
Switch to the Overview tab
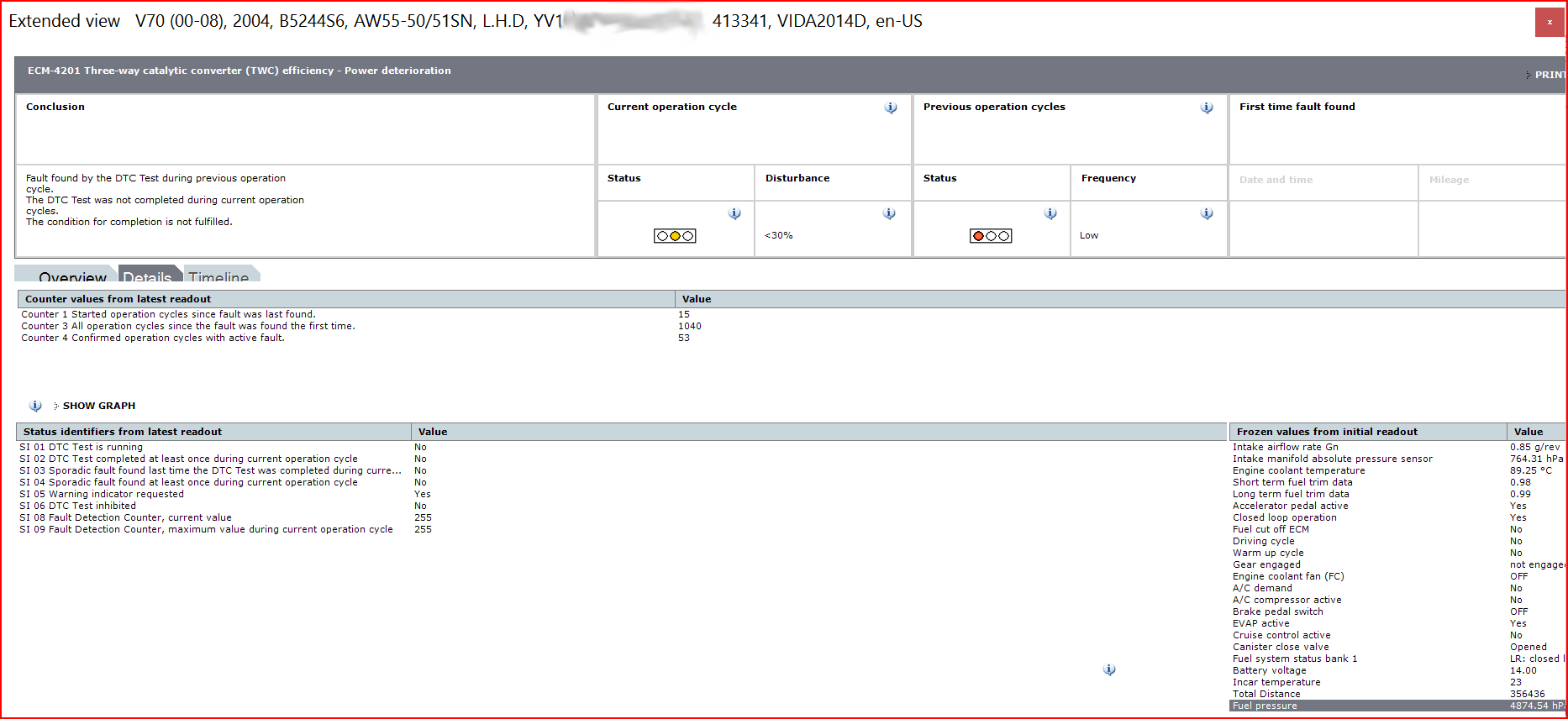pyautogui.click(x=72, y=276)
